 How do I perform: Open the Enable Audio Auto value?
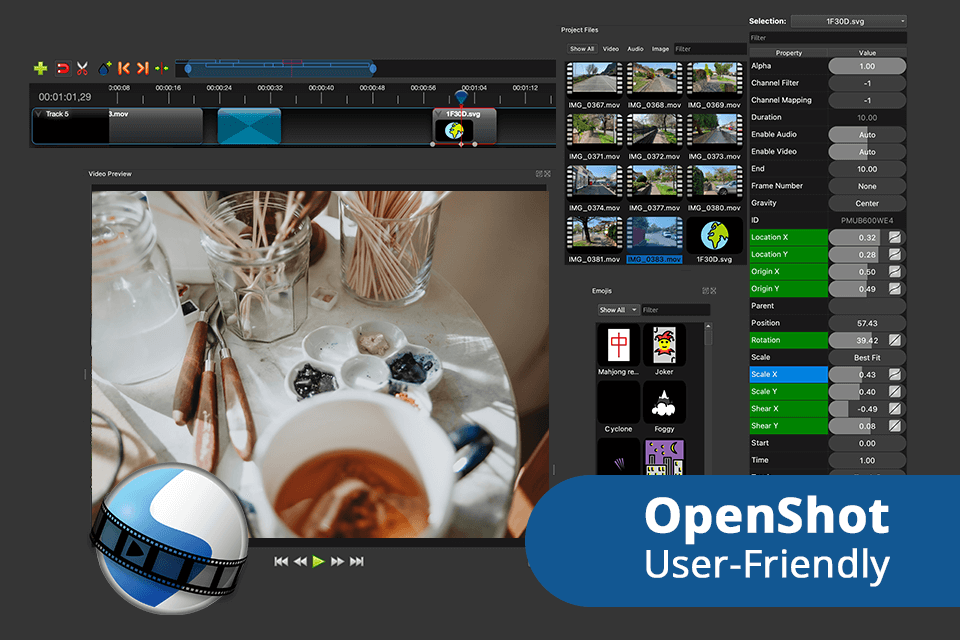[x=867, y=134]
